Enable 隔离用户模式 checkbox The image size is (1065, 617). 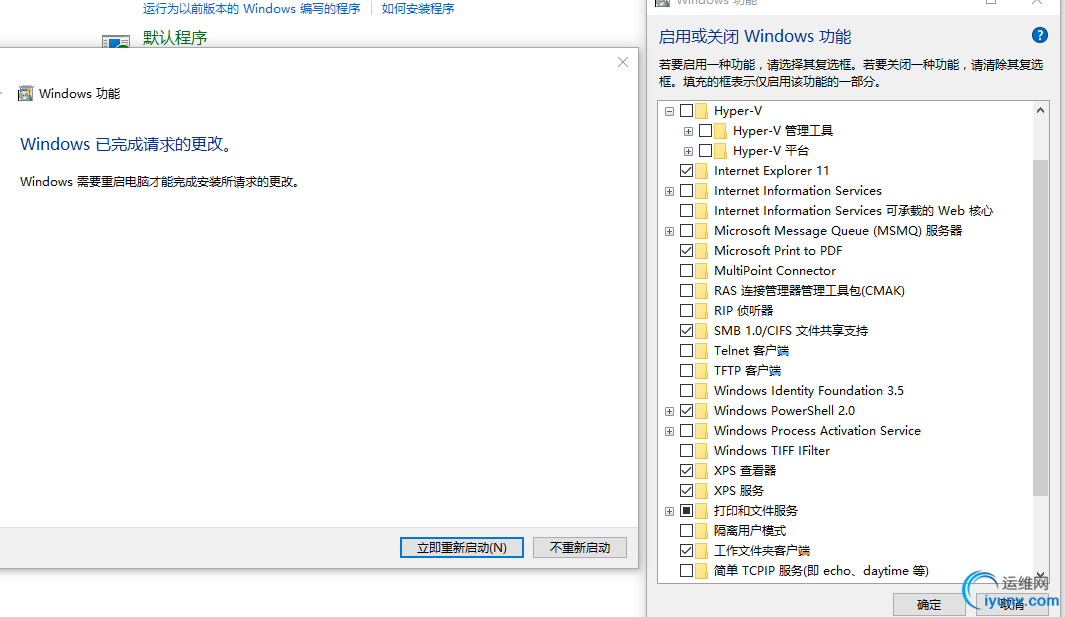(x=687, y=531)
